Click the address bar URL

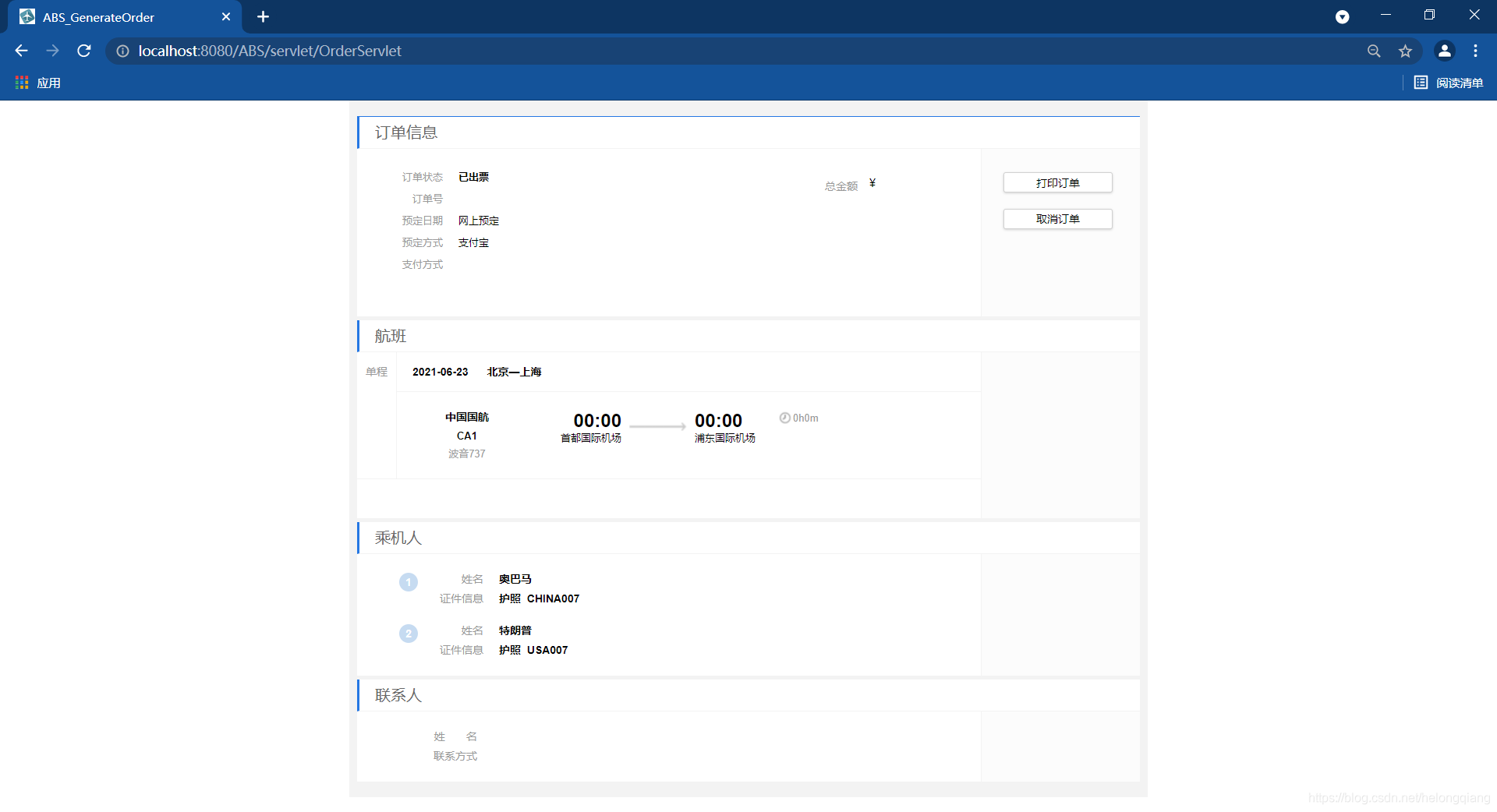tap(270, 51)
